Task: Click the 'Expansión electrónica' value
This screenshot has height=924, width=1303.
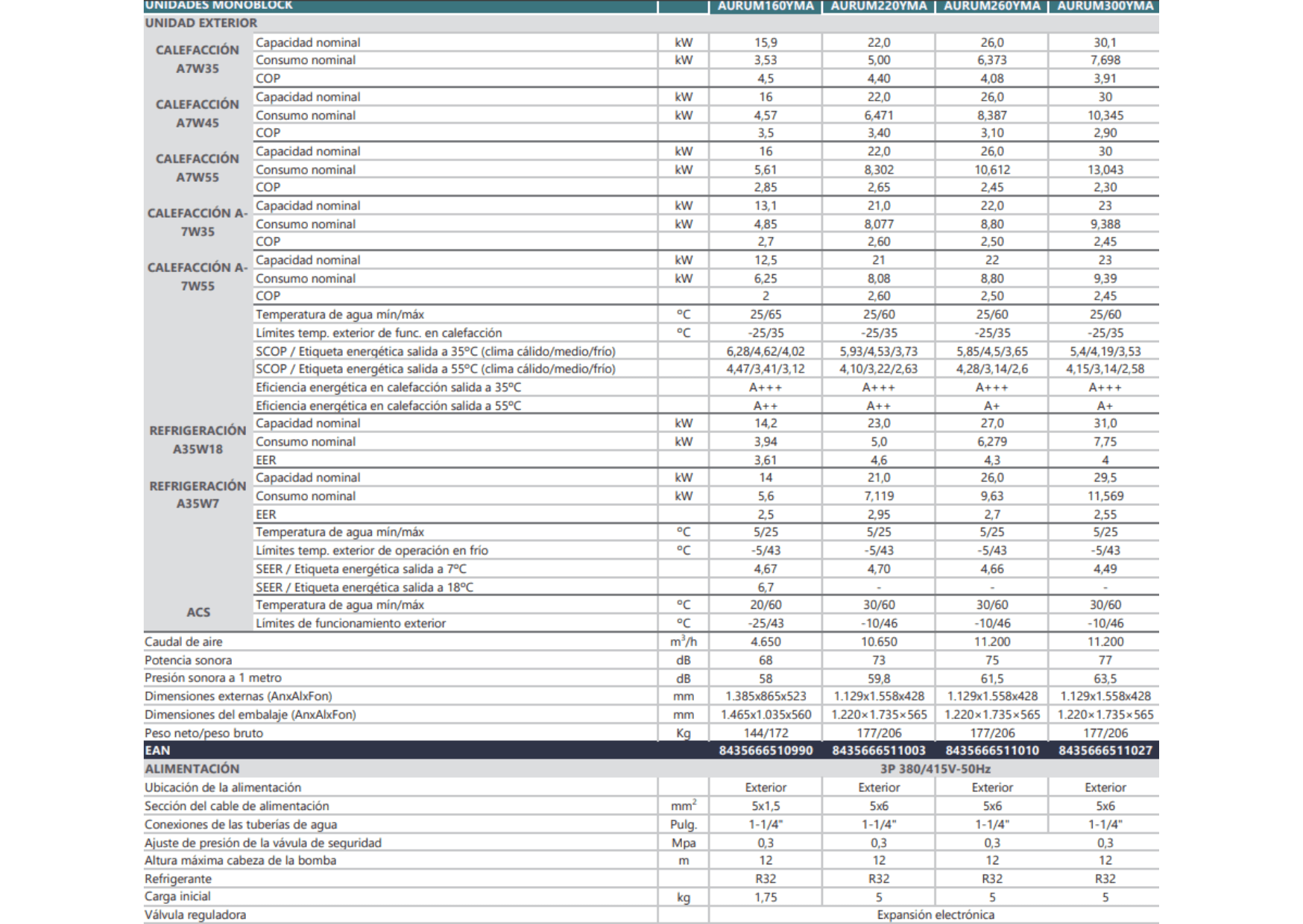Action: tap(936, 915)
